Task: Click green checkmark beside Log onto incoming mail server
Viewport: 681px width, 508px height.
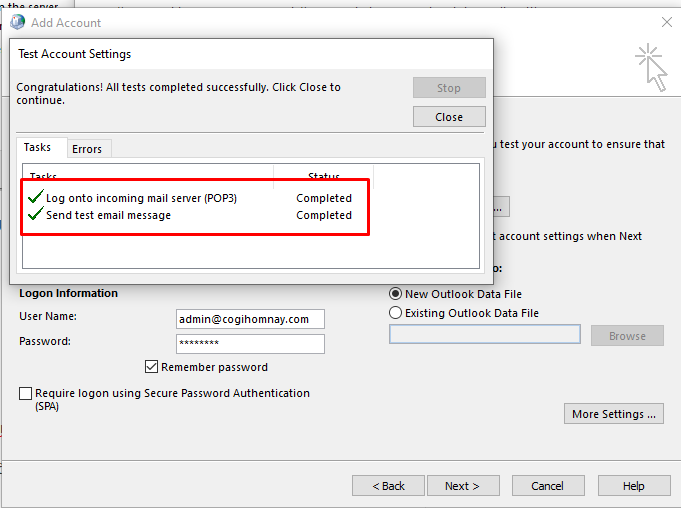Action: [36, 198]
